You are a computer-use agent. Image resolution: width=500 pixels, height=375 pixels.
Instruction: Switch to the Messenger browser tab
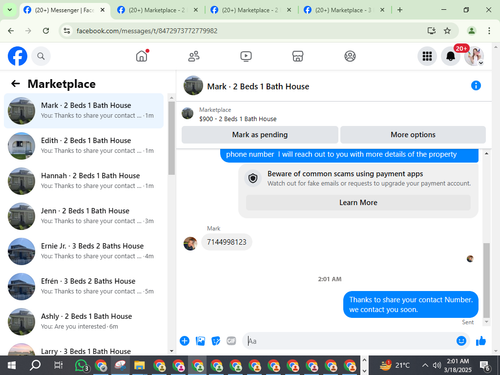[x=64, y=10]
